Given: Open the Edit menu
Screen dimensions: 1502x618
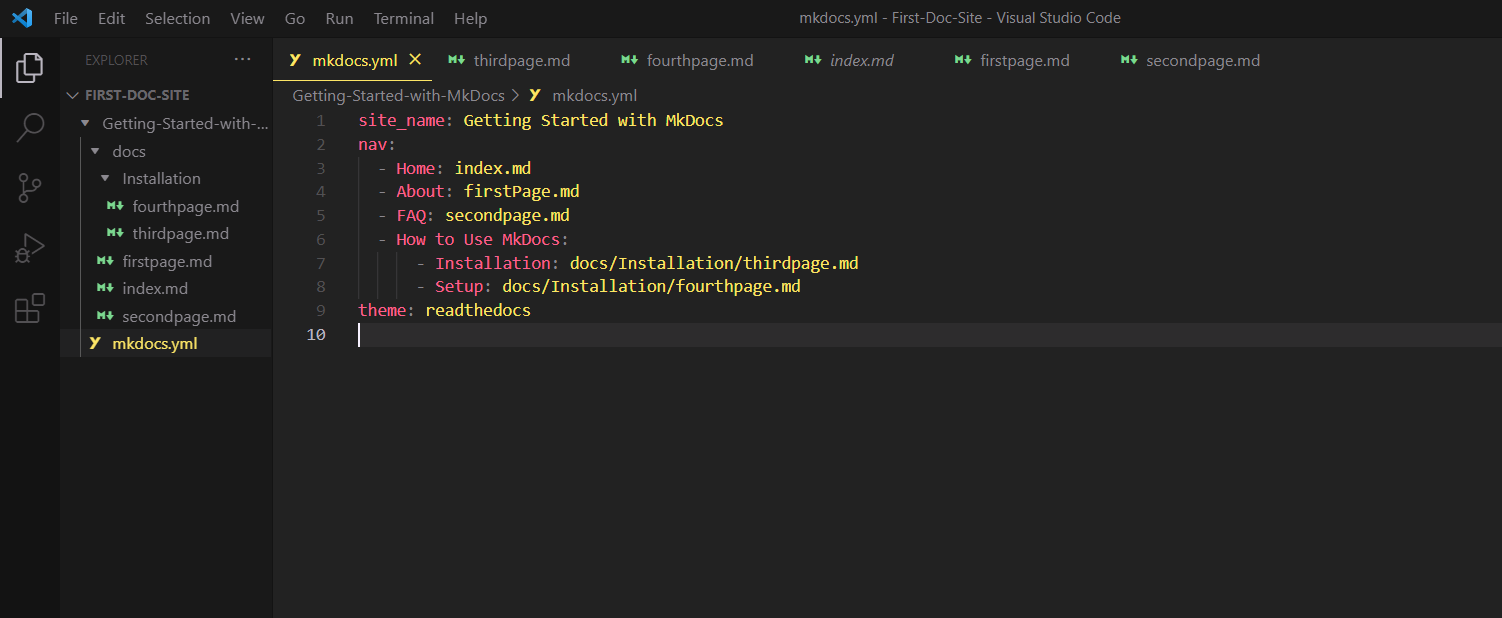Looking at the screenshot, I should (112, 18).
